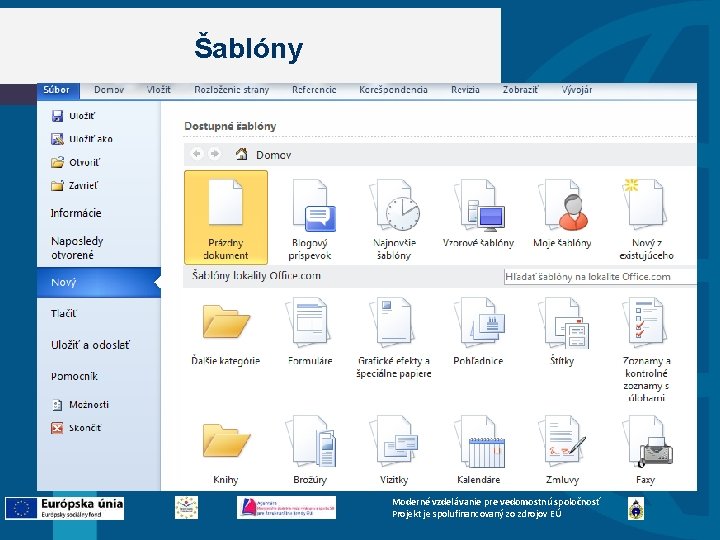The image size is (720, 540).
Task: Open the Štítky template category
Action: tap(562, 332)
